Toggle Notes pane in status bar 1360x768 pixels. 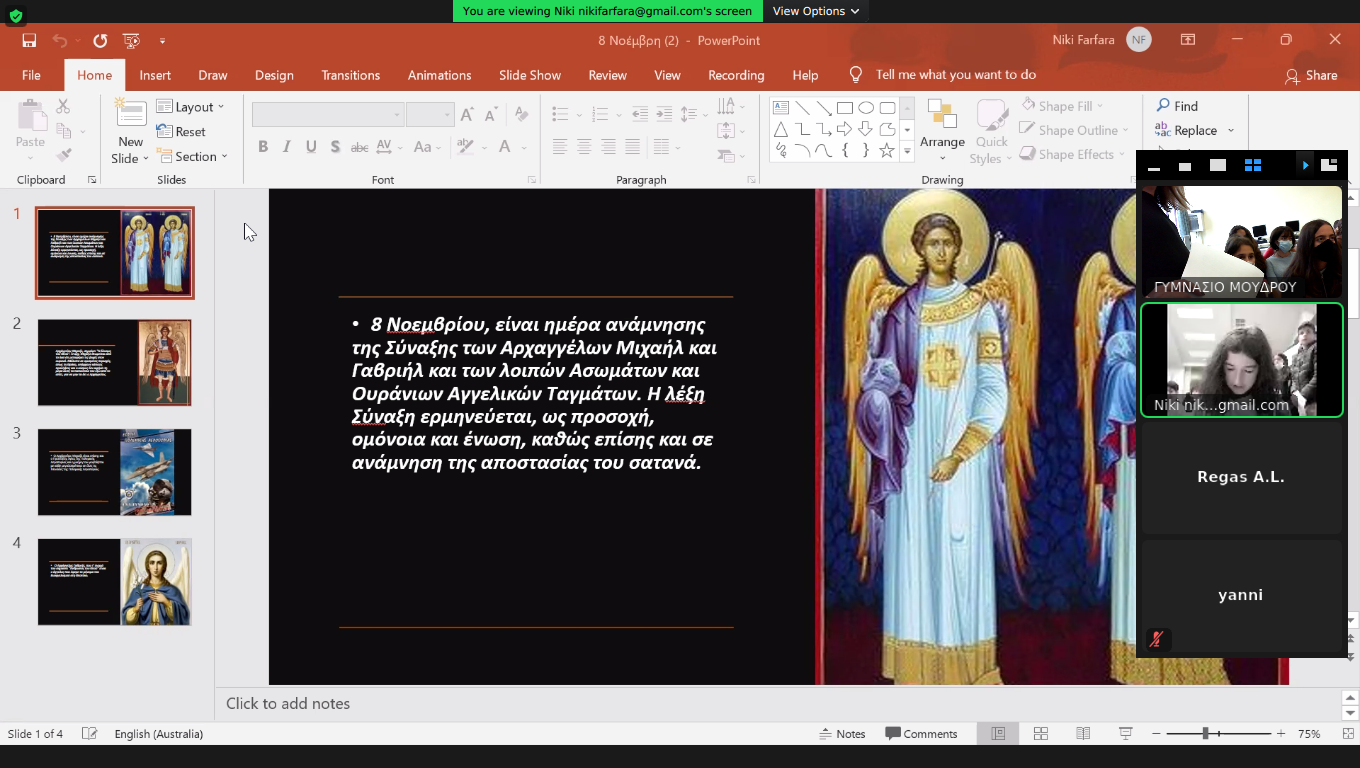coord(841,733)
